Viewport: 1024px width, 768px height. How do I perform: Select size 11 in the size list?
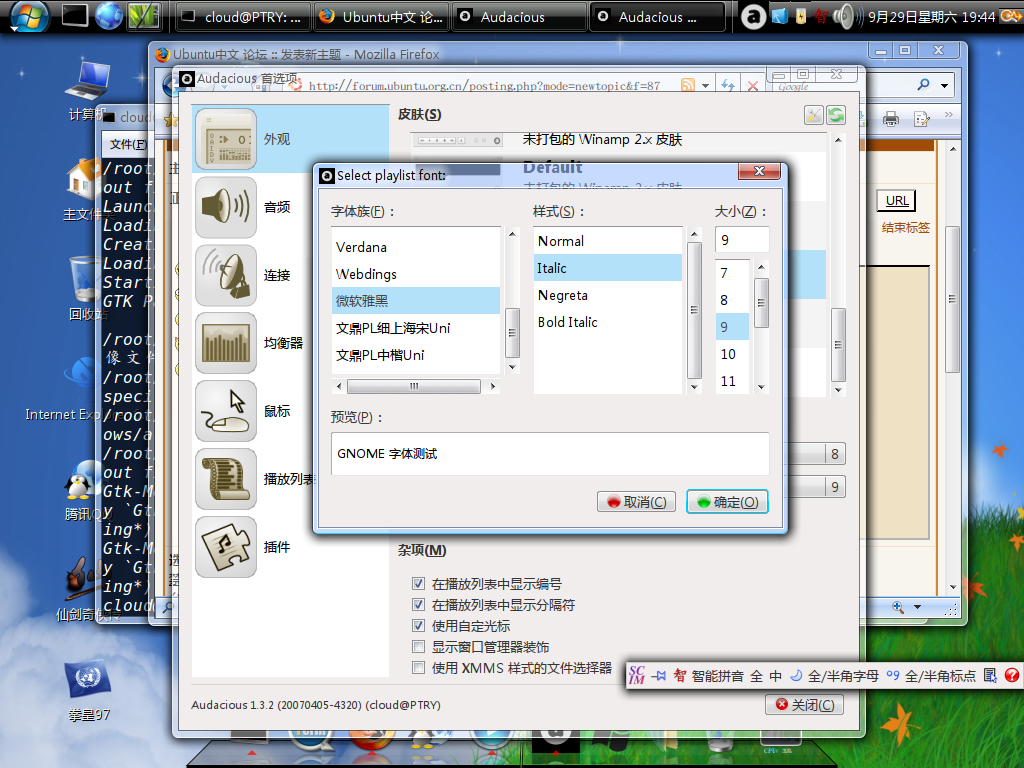(x=732, y=381)
